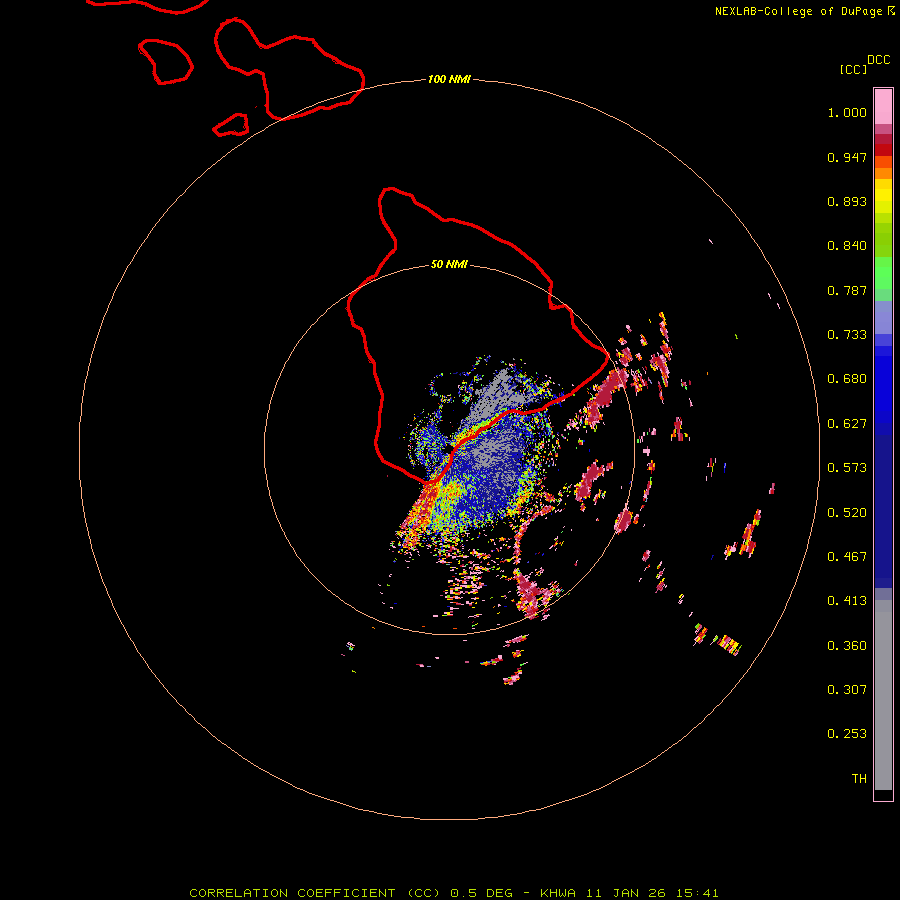This screenshot has height=900, width=900.
Task: Click the 0.307 scale value
Action: pyautogui.click(x=847, y=690)
